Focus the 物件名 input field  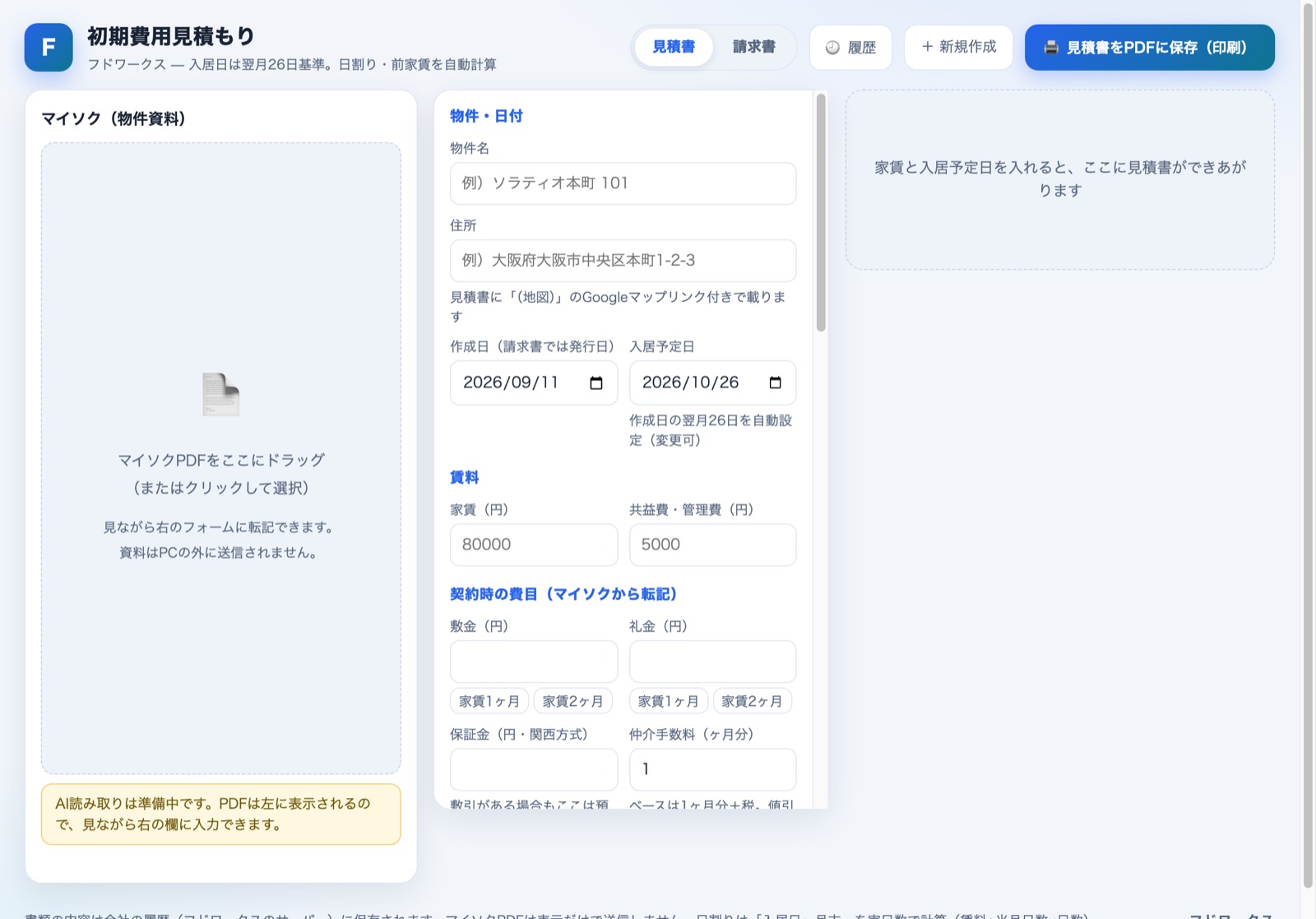tap(623, 183)
